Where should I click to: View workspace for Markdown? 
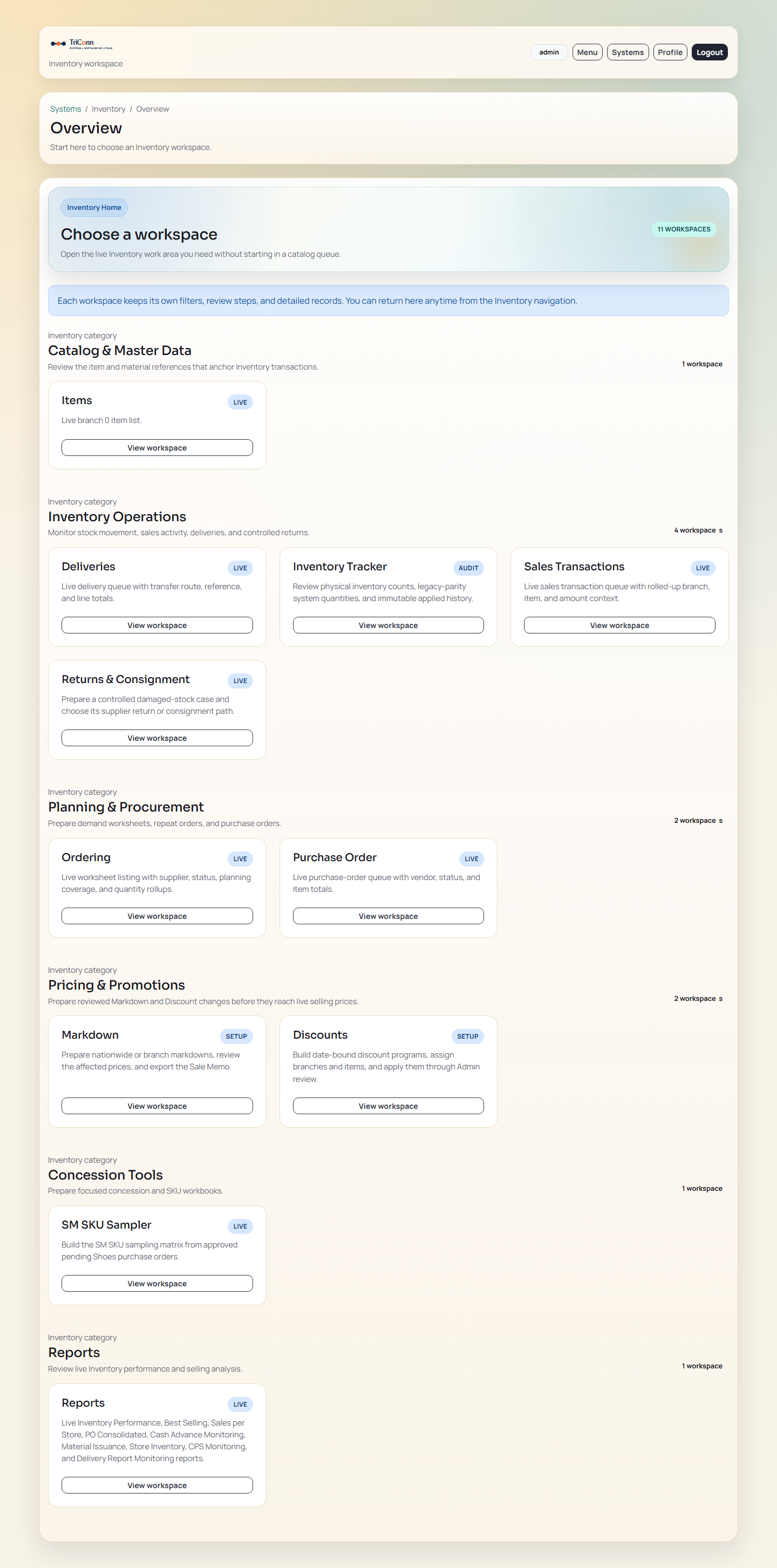click(157, 1106)
